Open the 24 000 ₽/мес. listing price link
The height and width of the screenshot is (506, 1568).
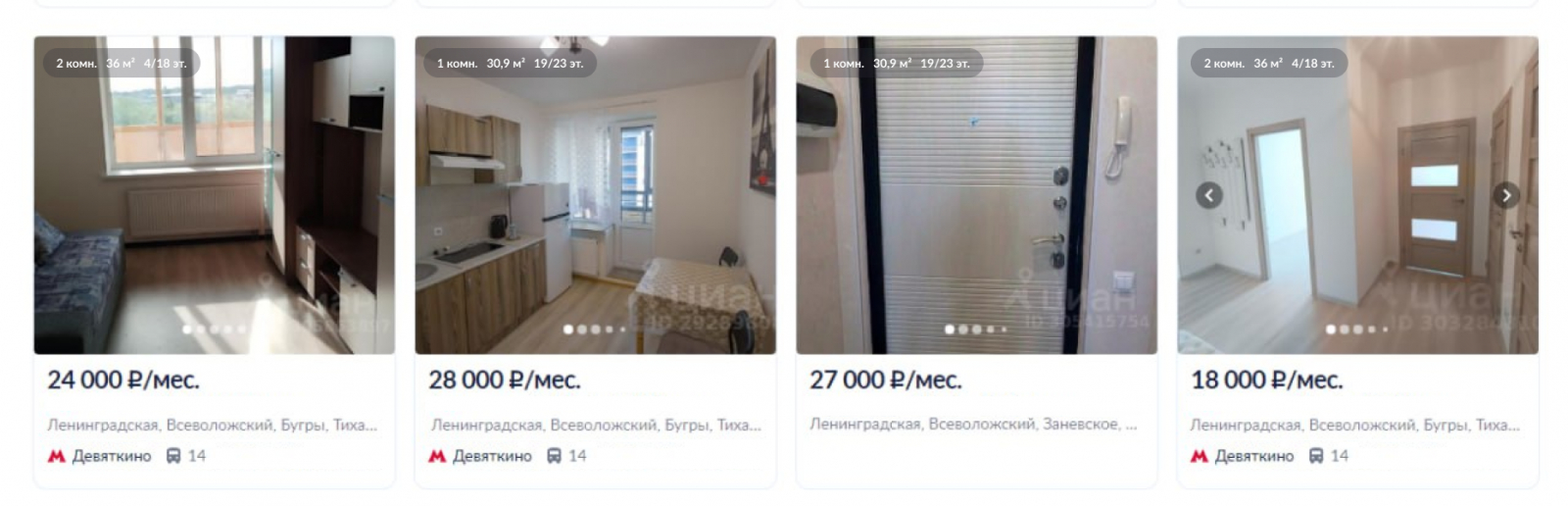123,380
